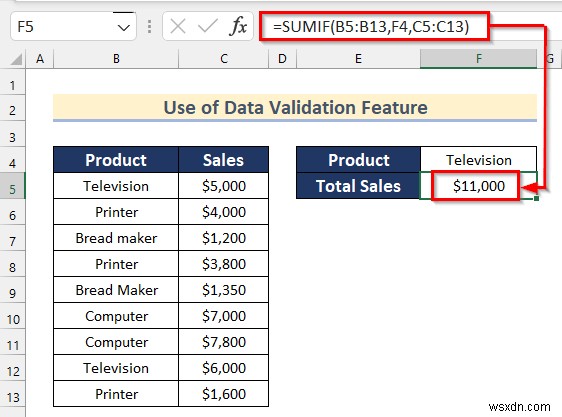Screen dimensions: 562x417
Task: Click the Use of Data Validation Feature title
Action: 295,108
